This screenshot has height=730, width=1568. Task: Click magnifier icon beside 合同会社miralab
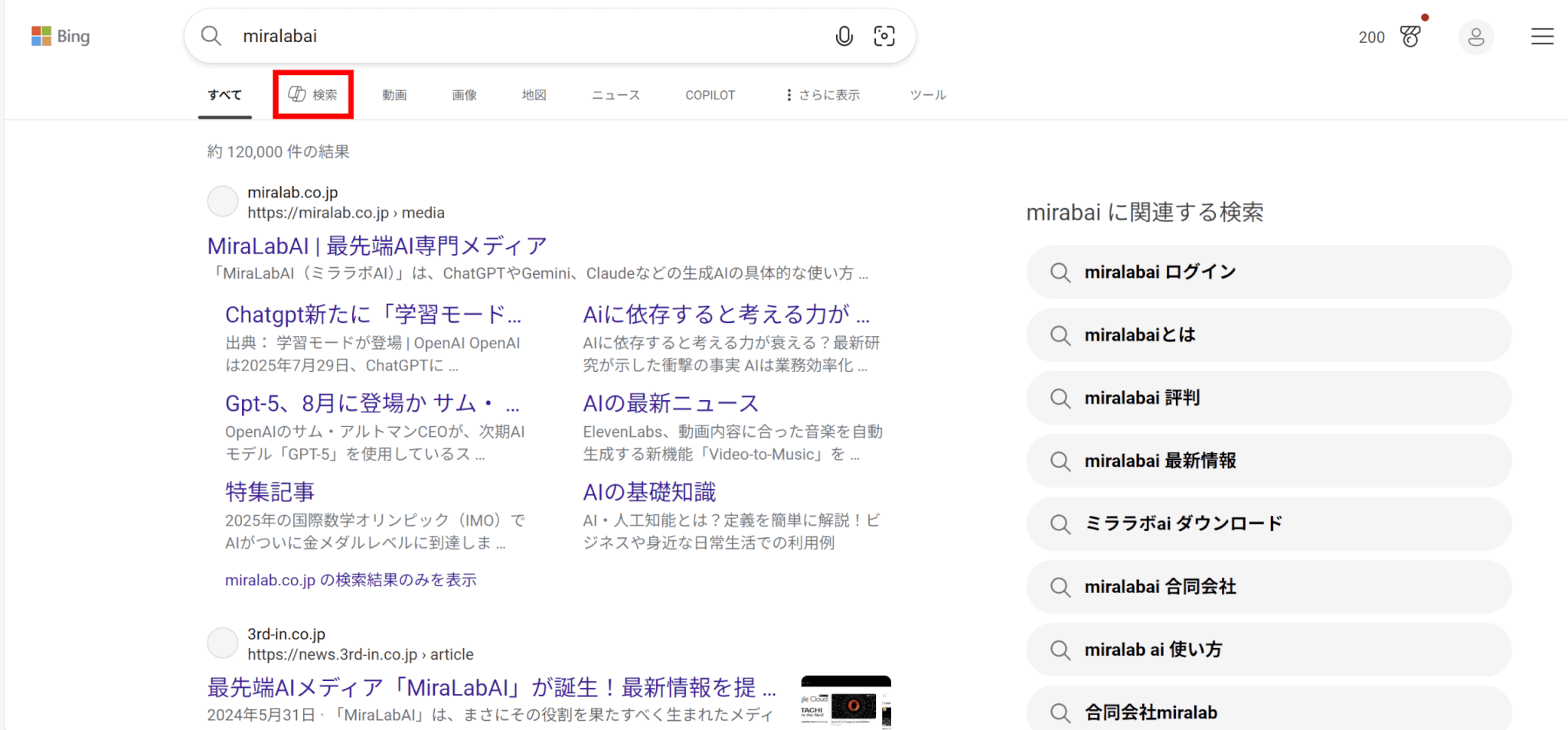point(1060,712)
